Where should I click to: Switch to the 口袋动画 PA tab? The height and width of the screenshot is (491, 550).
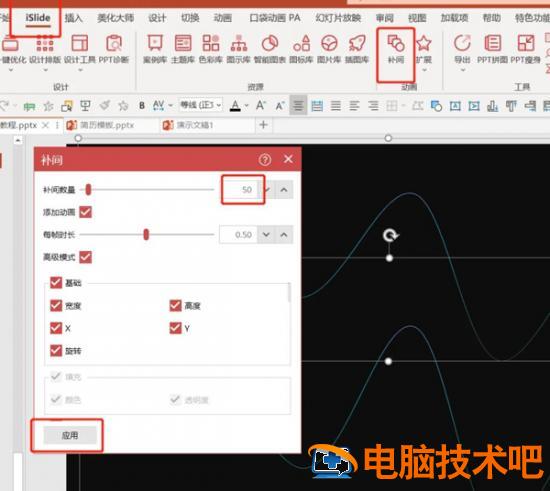tap(275, 18)
